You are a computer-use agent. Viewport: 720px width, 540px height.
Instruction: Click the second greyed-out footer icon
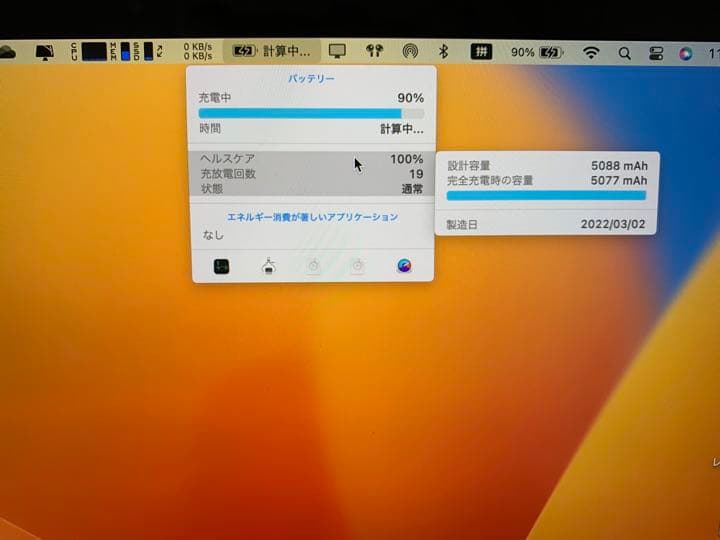[x=358, y=265]
